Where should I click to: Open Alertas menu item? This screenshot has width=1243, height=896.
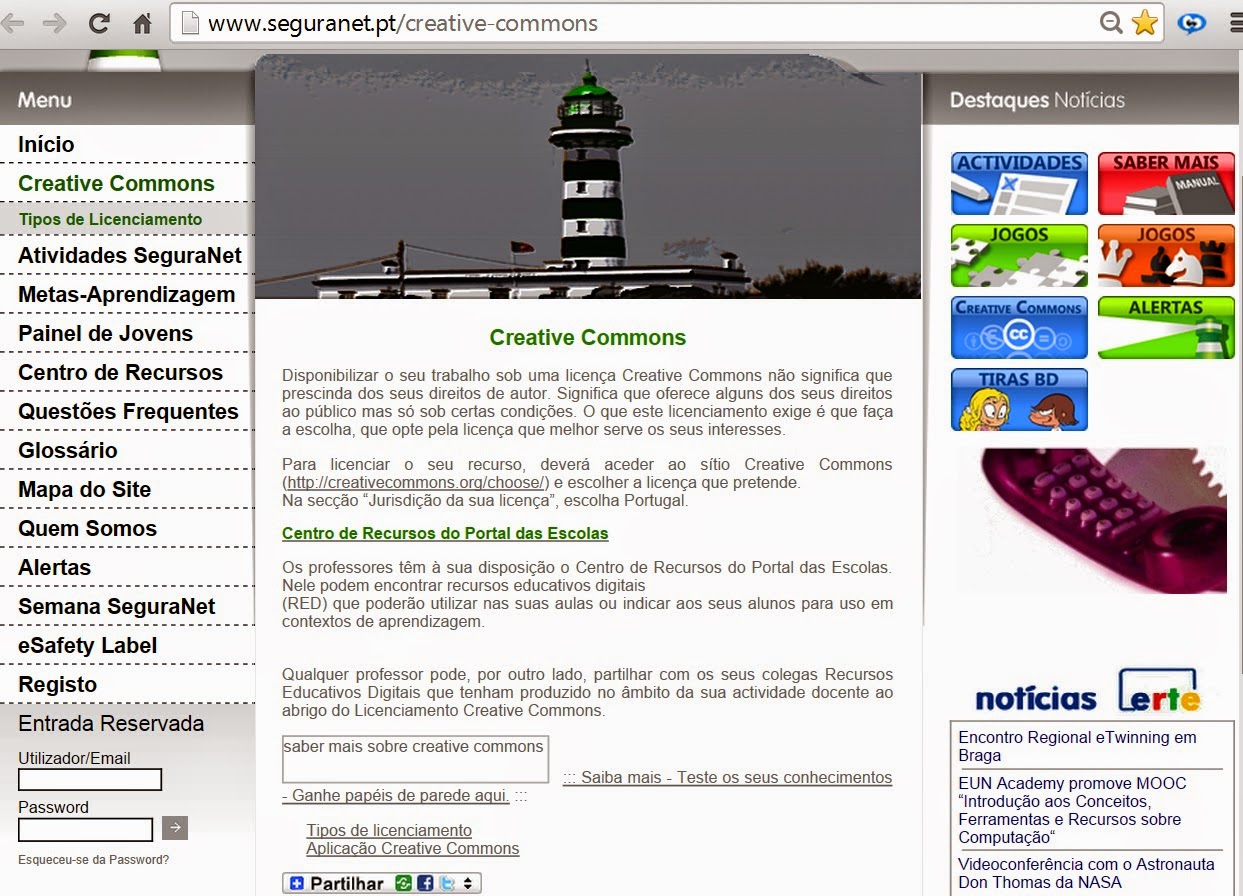click(x=54, y=567)
